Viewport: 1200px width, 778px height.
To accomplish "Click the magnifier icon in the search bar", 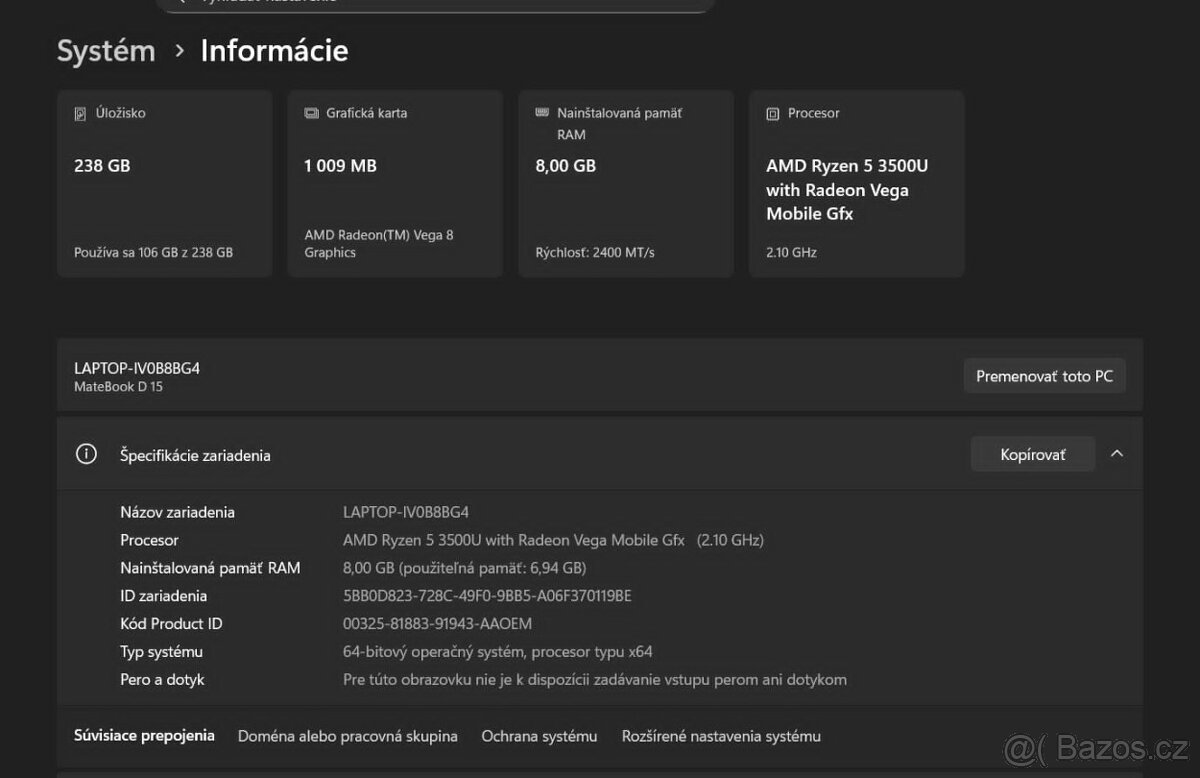I will click(x=180, y=2).
